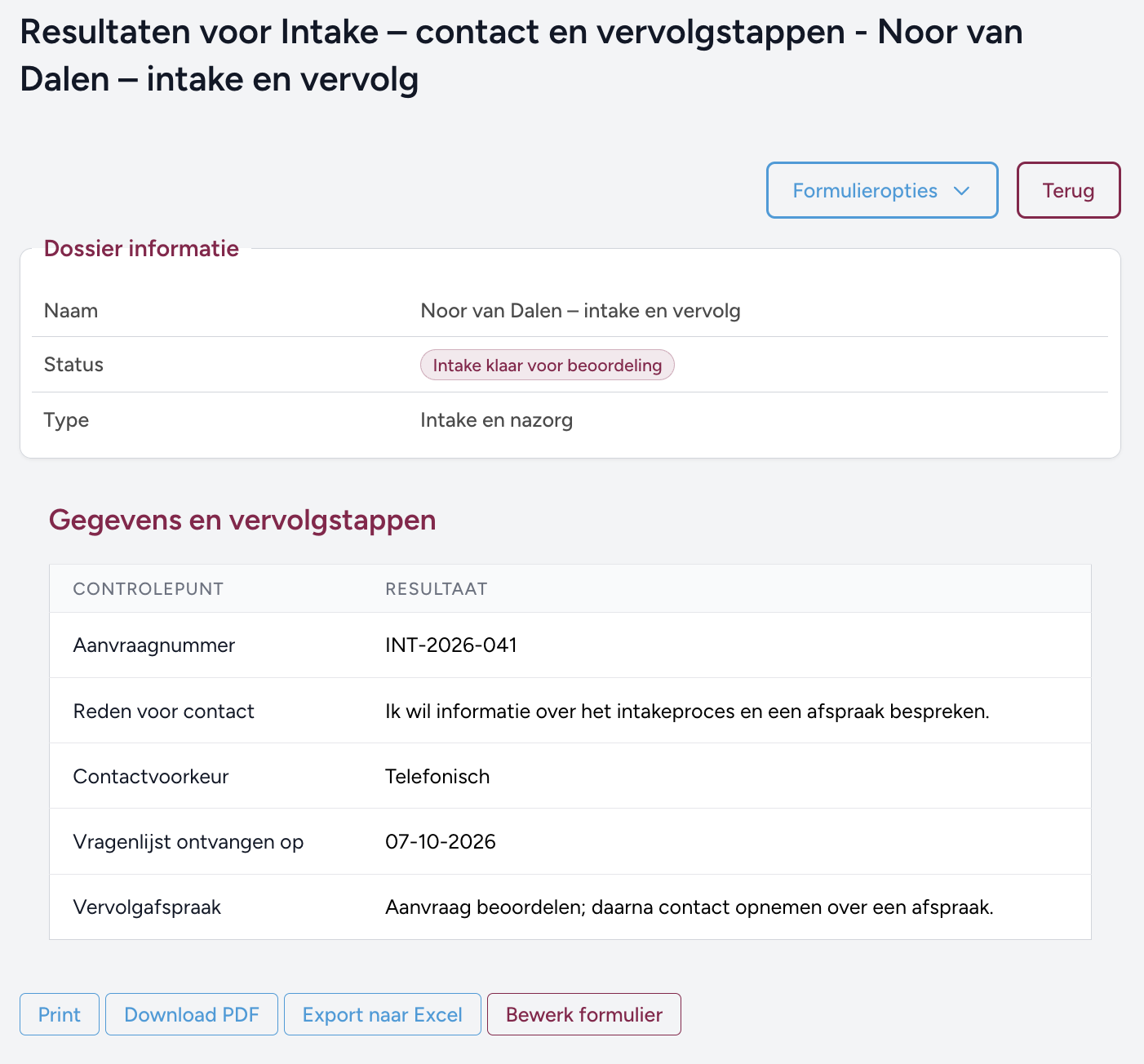Click the Type label
The width and height of the screenshot is (1144, 1064).
[66, 420]
